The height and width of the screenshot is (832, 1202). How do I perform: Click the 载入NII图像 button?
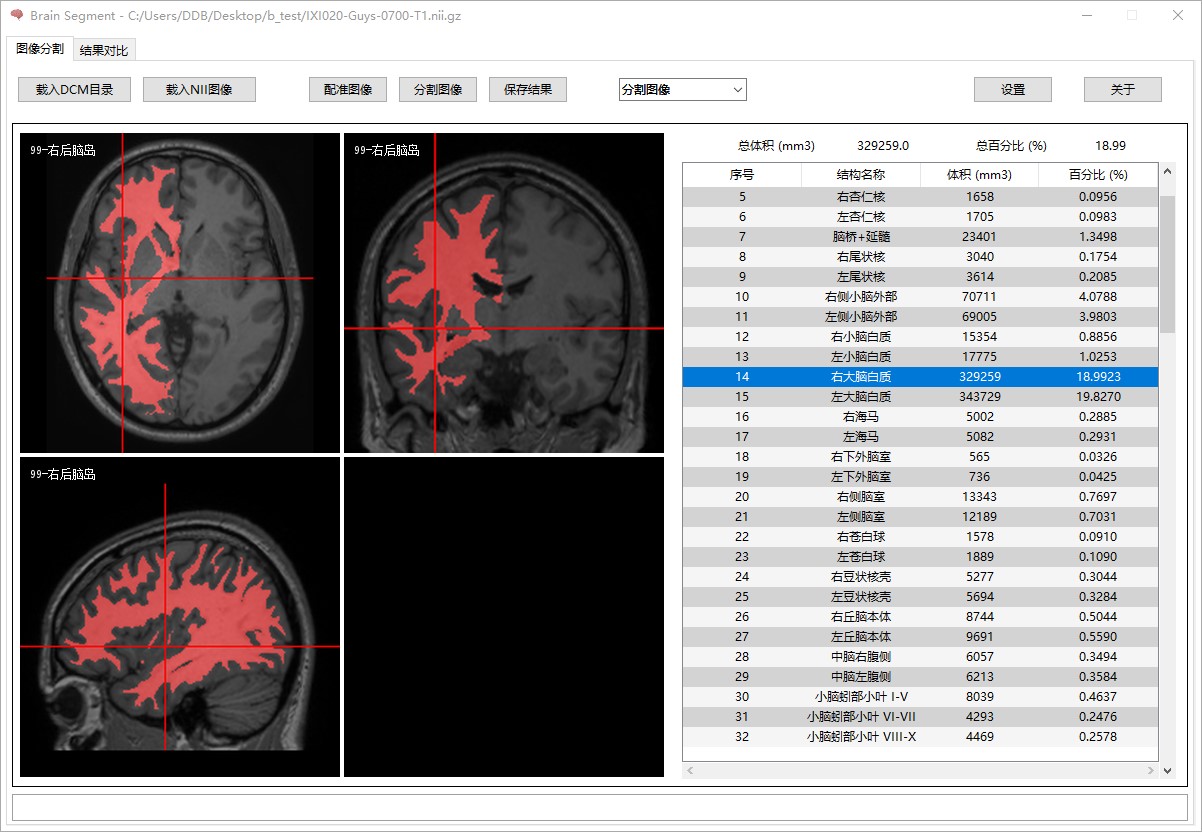tap(199, 89)
